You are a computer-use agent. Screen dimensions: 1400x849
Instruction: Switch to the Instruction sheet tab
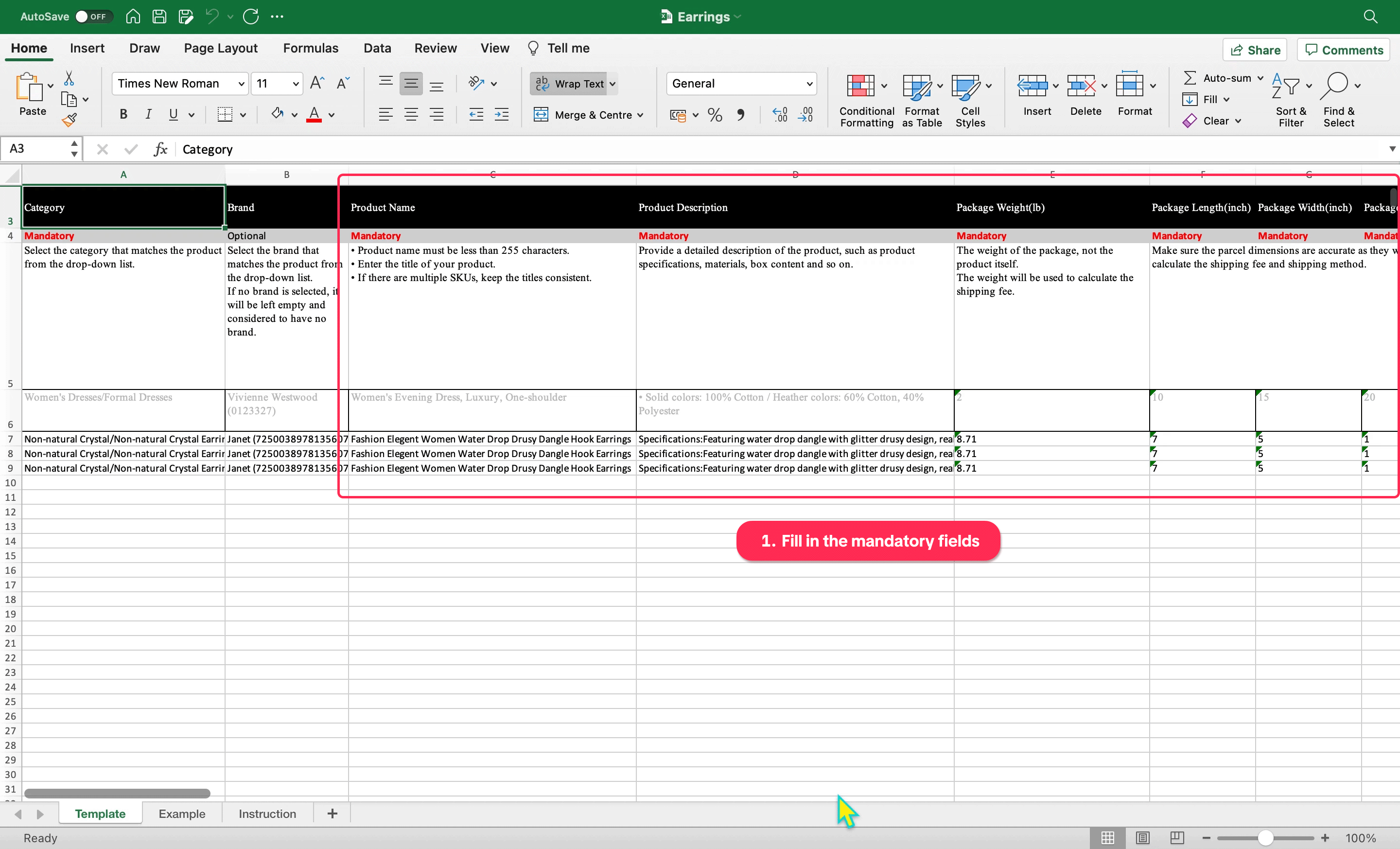point(267,814)
